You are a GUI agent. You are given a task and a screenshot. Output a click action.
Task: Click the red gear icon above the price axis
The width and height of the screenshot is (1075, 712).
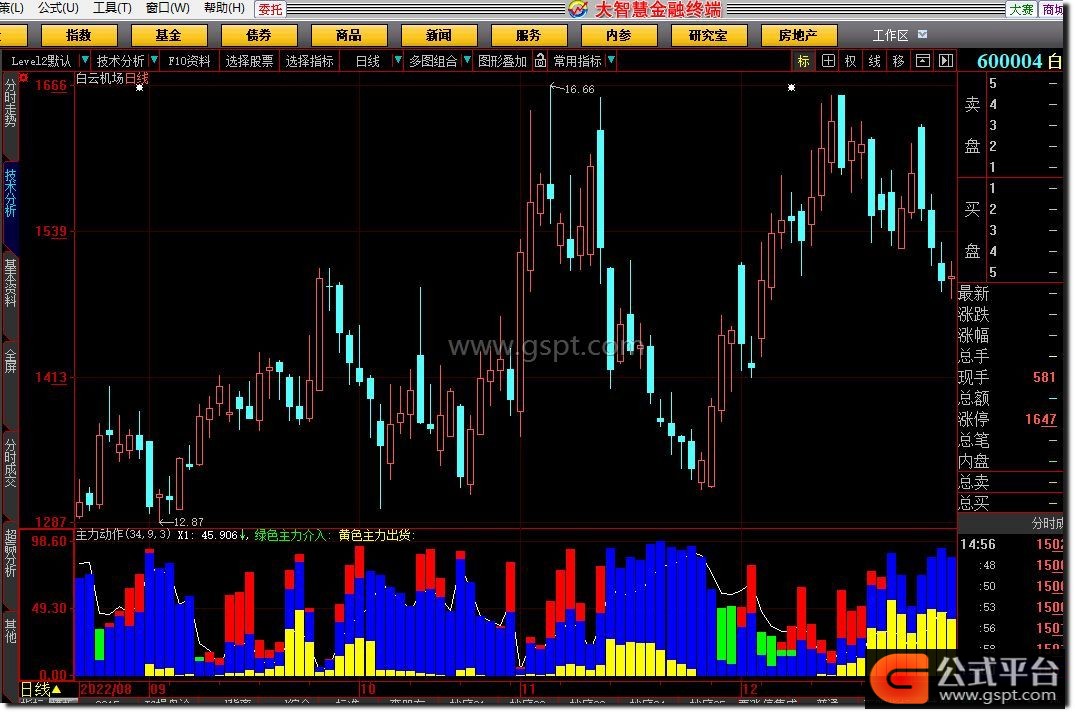tap(23, 78)
